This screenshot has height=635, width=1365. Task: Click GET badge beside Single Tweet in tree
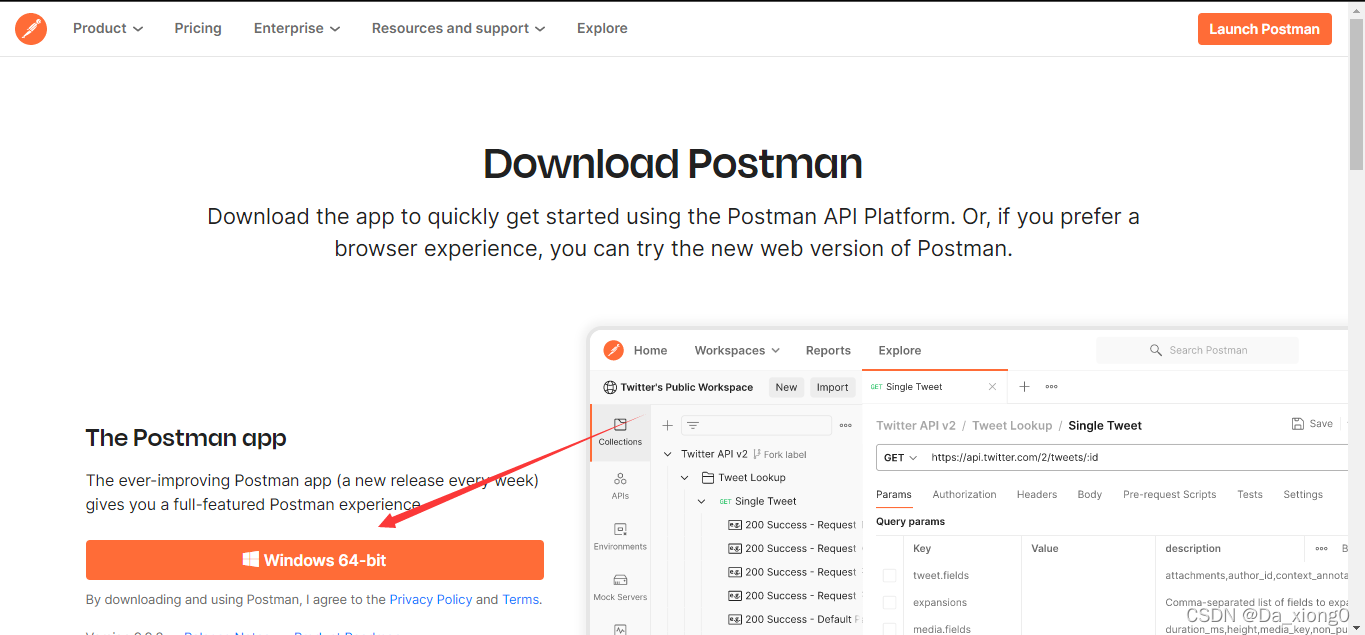(726, 501)
